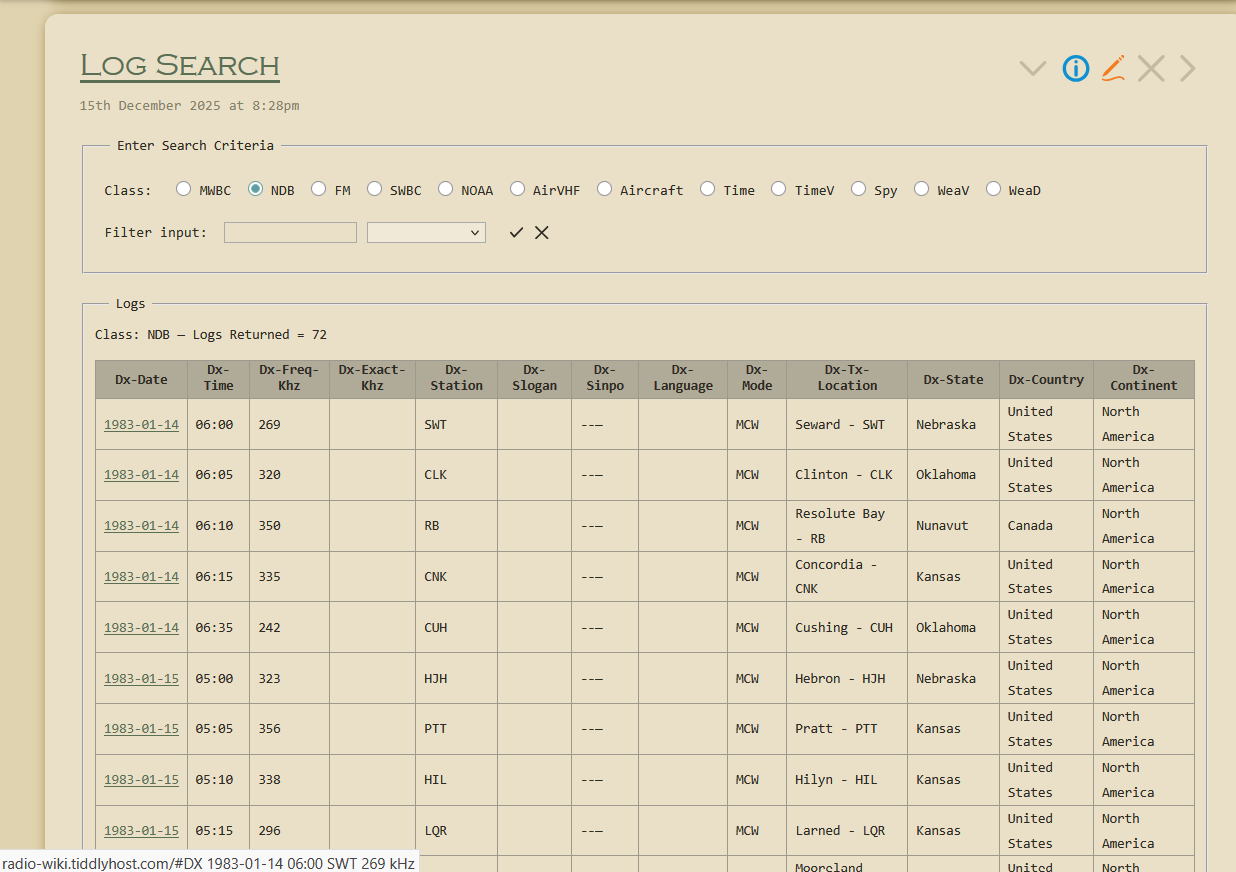Open the Resolute Bay 06:10 log date link
1236x872 pixels.
pos(141,526)
